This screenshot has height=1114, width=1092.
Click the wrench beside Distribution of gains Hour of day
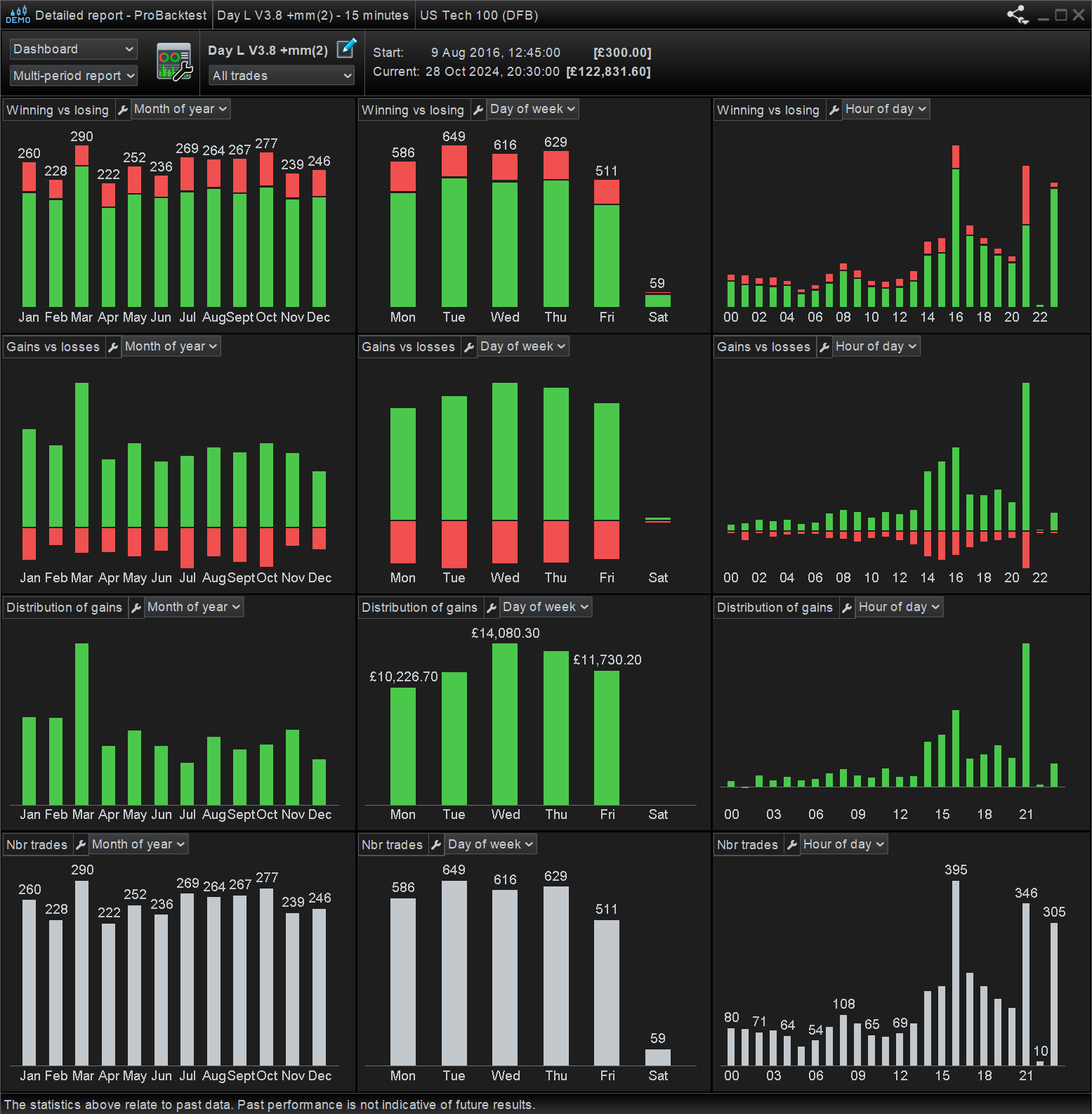click(x=847, y=608)
